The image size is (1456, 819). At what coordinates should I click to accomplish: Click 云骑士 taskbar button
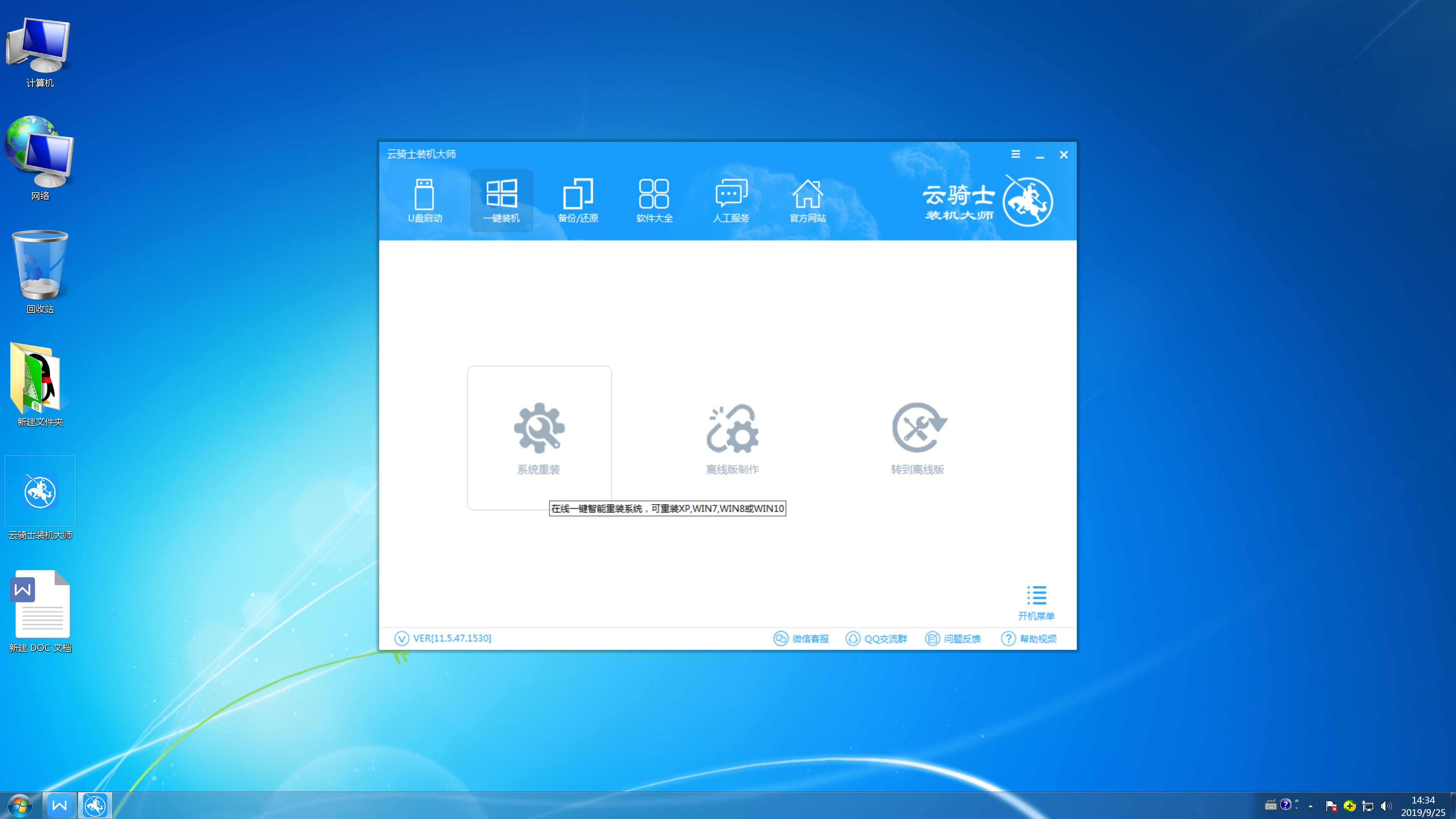coord(94,805)
